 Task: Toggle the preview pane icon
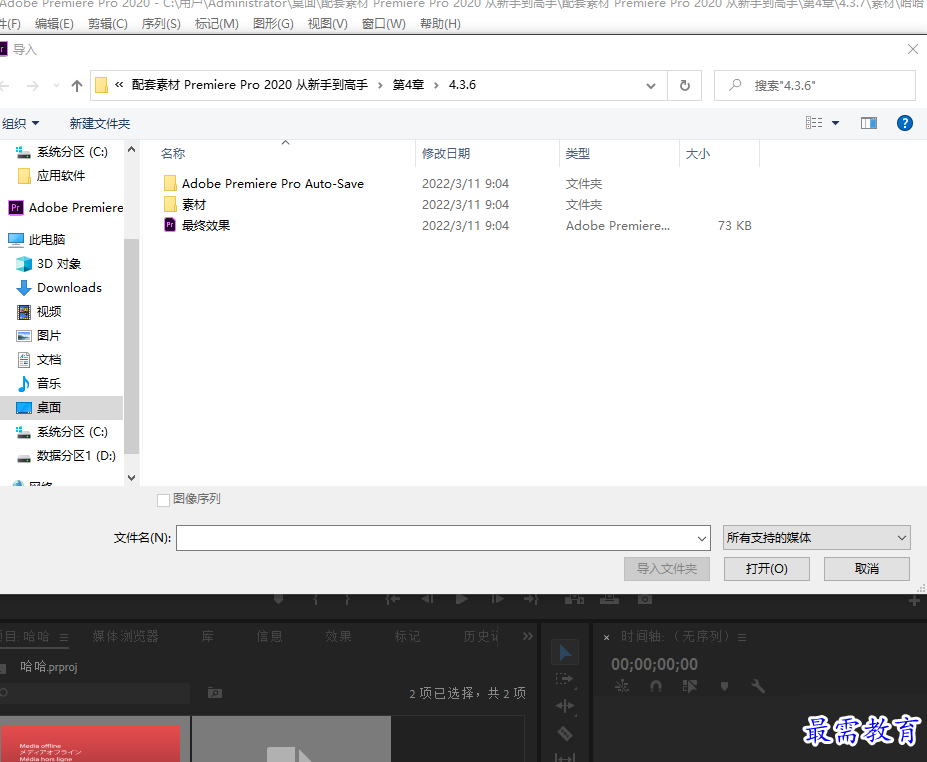[868, 123]
